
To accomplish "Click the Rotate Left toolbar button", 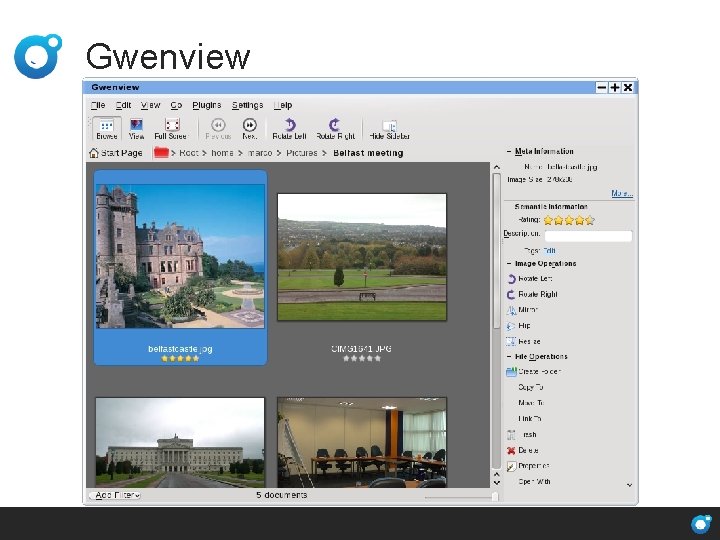I will coord(289,129).
